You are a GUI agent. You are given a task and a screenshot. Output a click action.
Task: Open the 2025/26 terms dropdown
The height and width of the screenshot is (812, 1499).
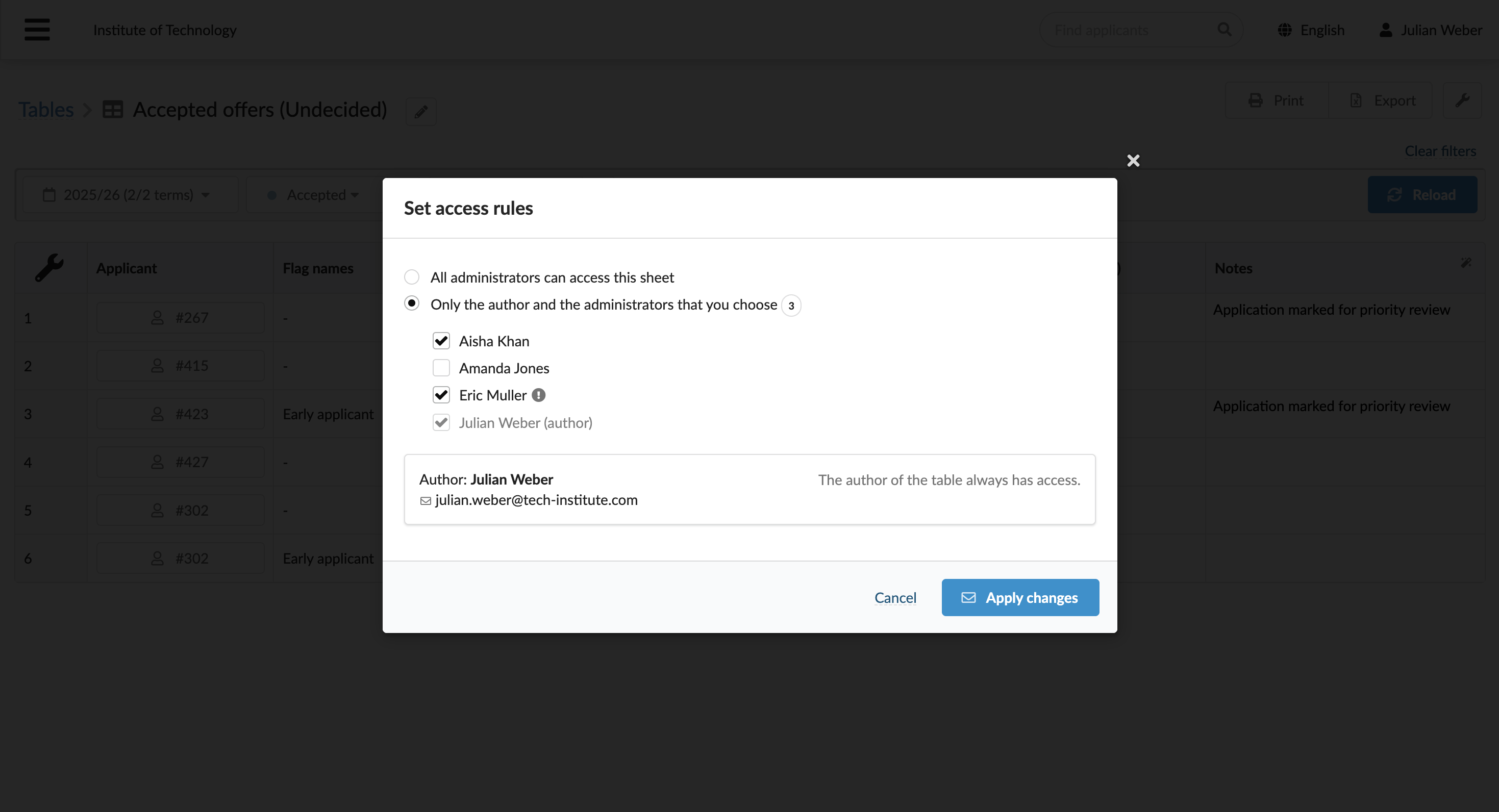130,194
